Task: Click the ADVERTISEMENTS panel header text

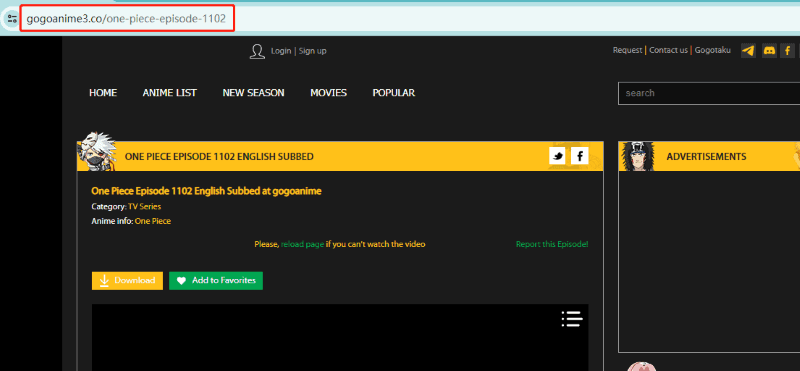Action: pyautogui.click(x=706, y=157)
